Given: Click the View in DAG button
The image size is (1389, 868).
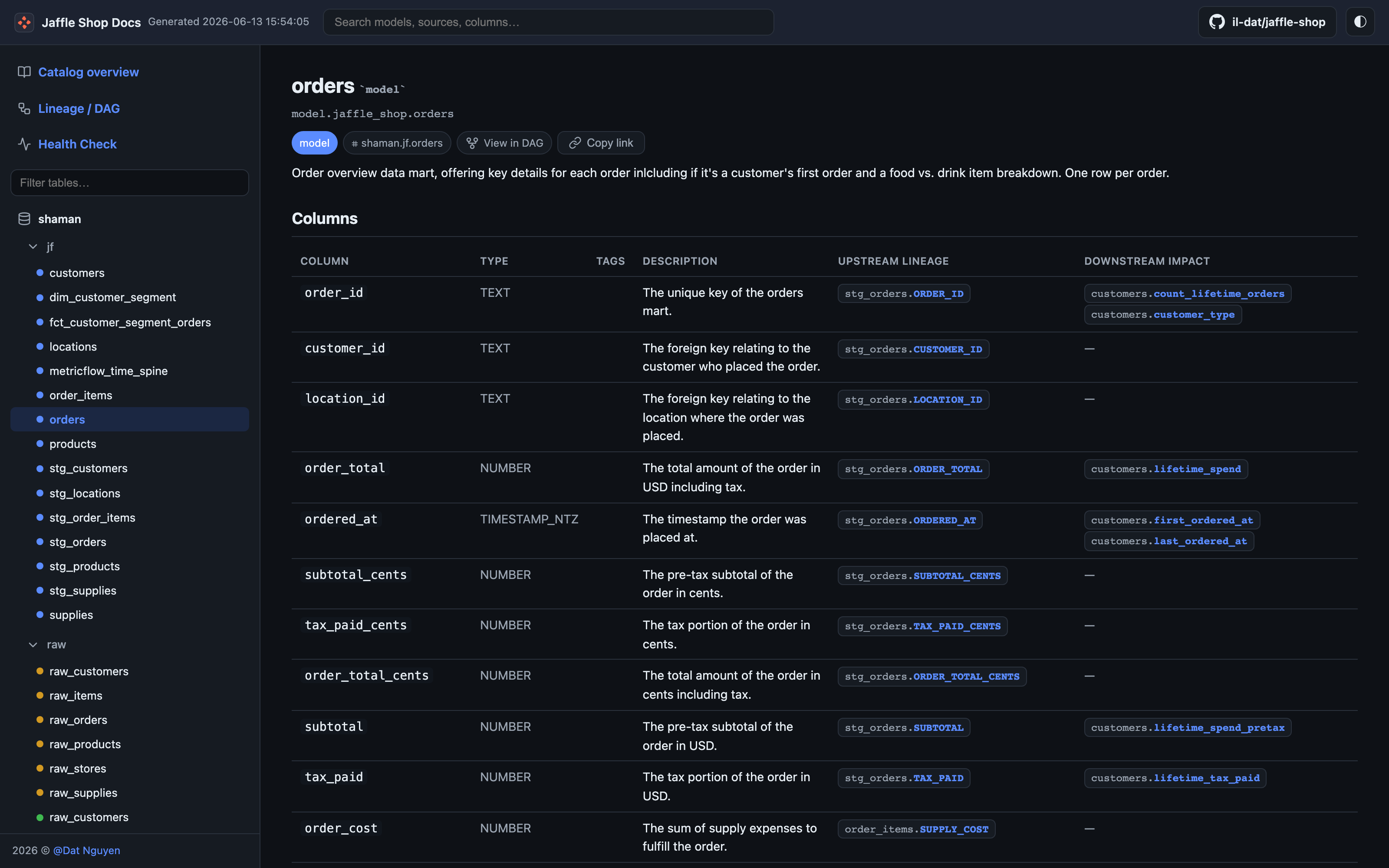Looking at the screenshot, I should tap(504, 143).
